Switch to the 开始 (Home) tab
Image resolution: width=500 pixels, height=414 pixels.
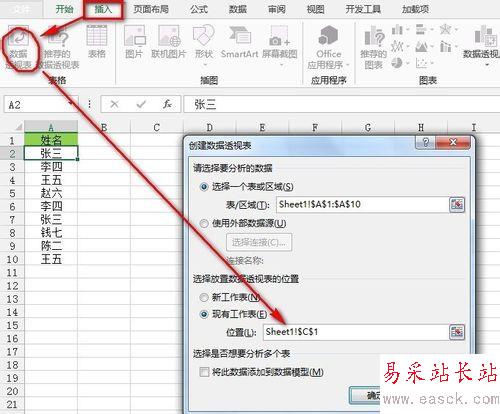[x=64, y=9]
